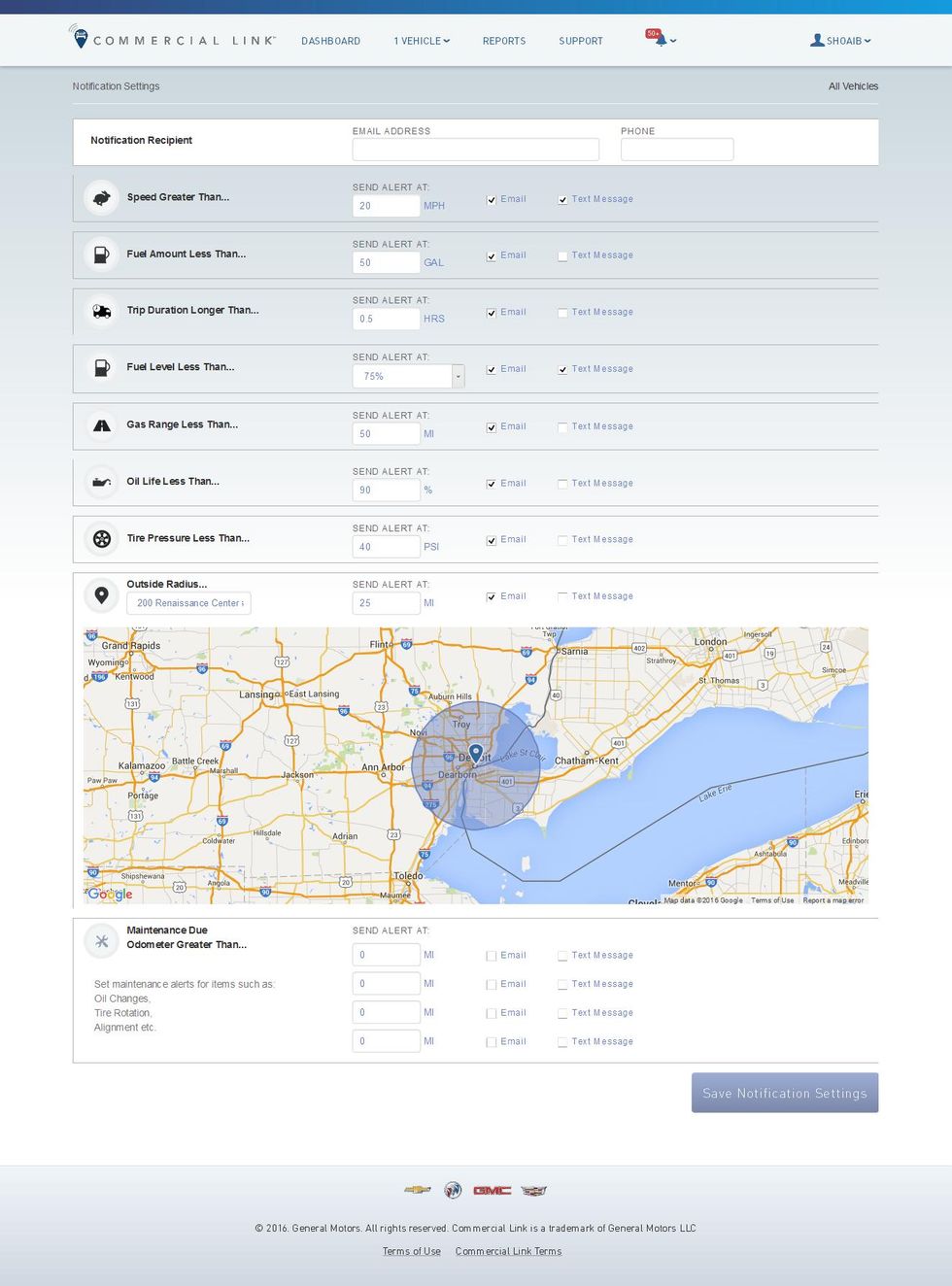Click the notification bell icon

click(661, 40)
